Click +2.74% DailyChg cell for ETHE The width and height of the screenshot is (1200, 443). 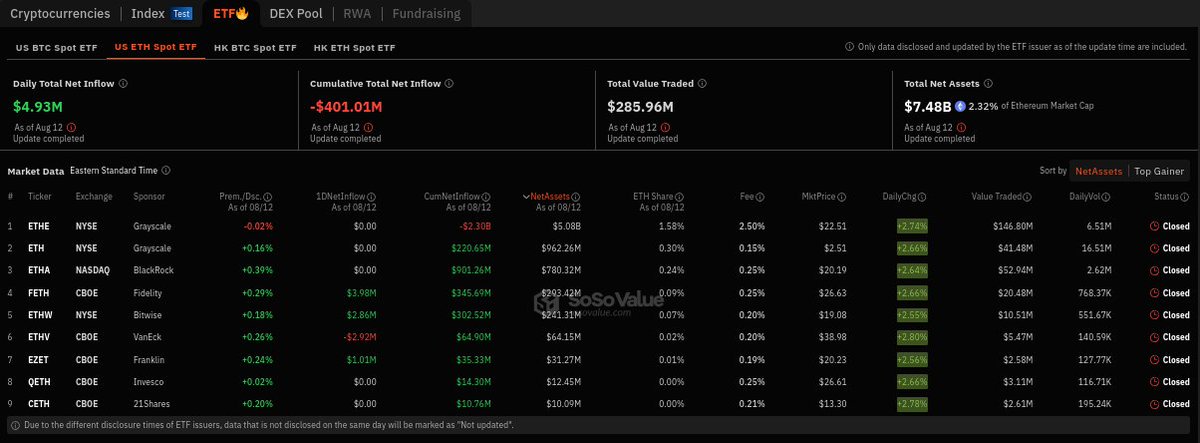(913, 226)
